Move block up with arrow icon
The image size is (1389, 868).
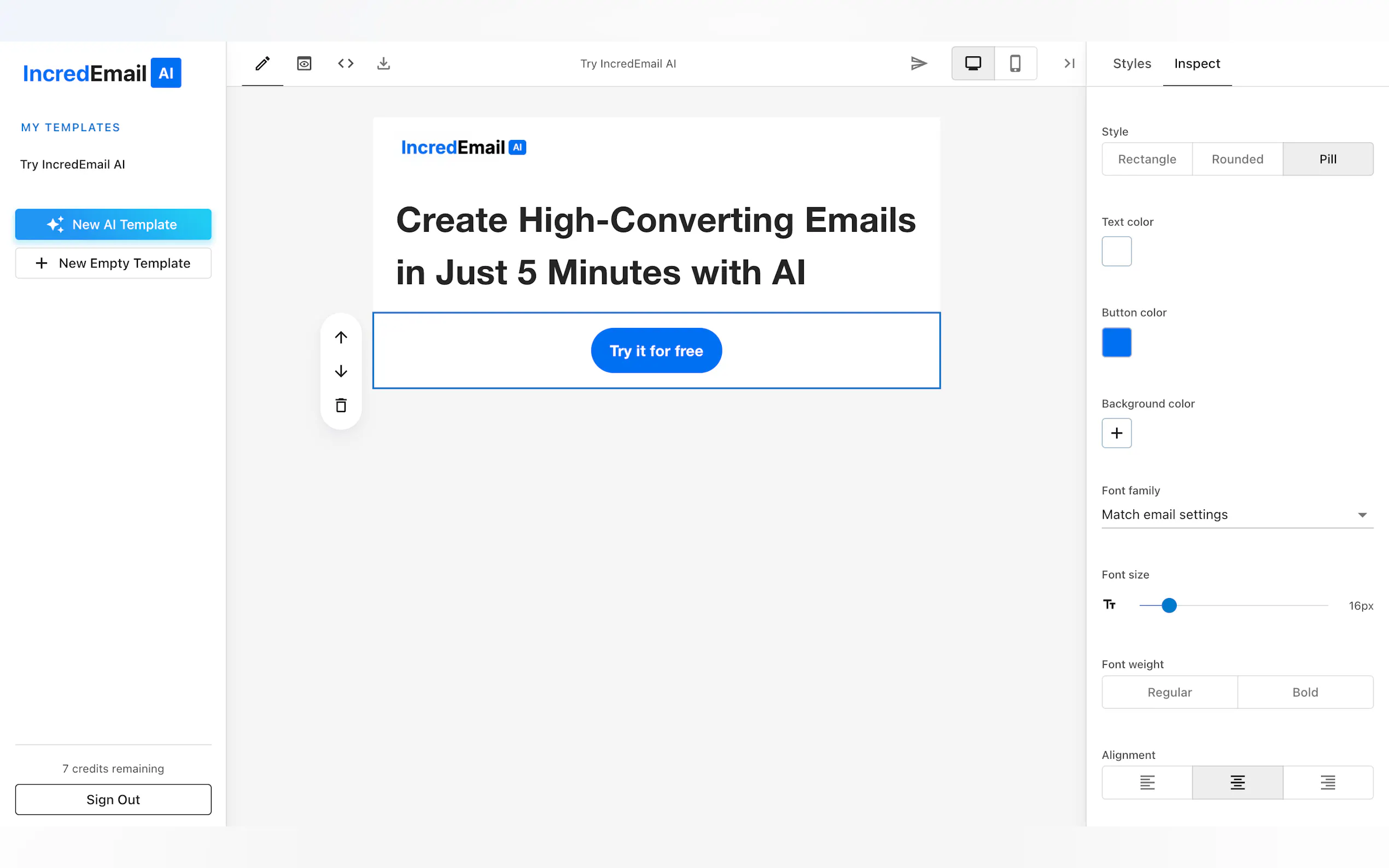click(341, 337)
